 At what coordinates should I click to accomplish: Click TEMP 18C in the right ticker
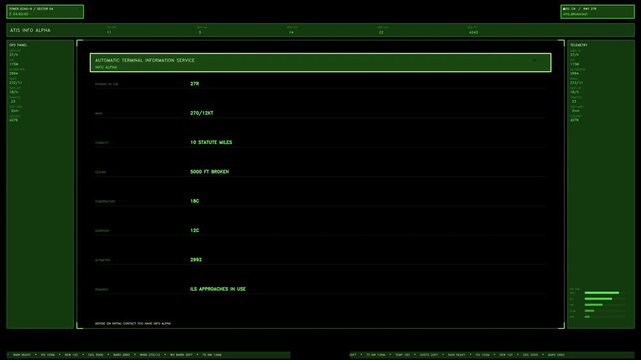coord(403,355)
